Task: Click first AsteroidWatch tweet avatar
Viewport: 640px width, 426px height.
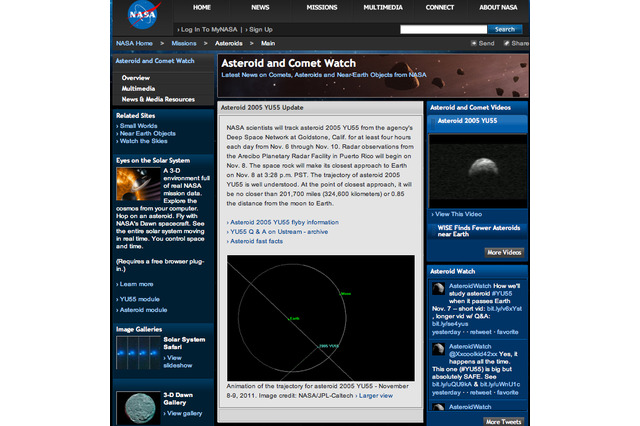Action: pyautogui.click(x=438, y=288)
